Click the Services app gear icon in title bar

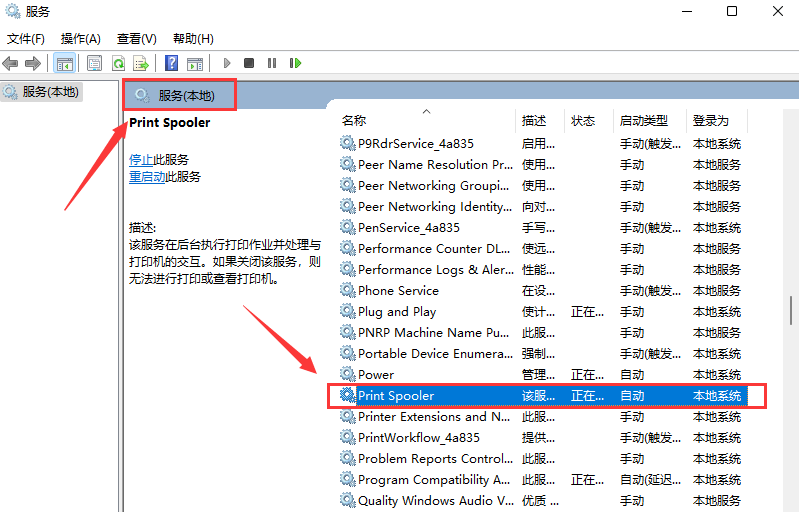point(12,11)
